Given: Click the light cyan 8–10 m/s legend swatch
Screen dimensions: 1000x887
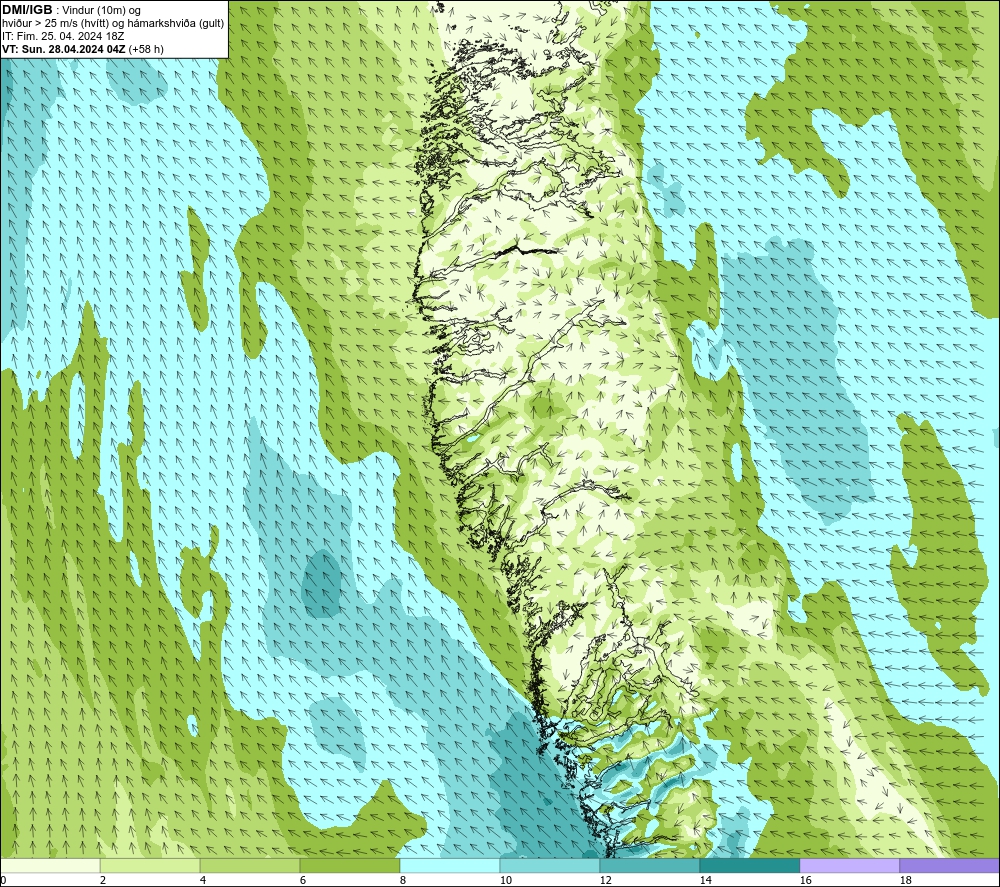Looking at the screenshot, I should (450, 865).
